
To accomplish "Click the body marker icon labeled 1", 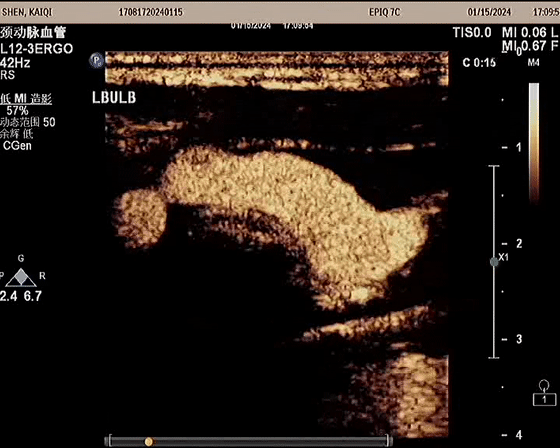I will tap(544, 393).
